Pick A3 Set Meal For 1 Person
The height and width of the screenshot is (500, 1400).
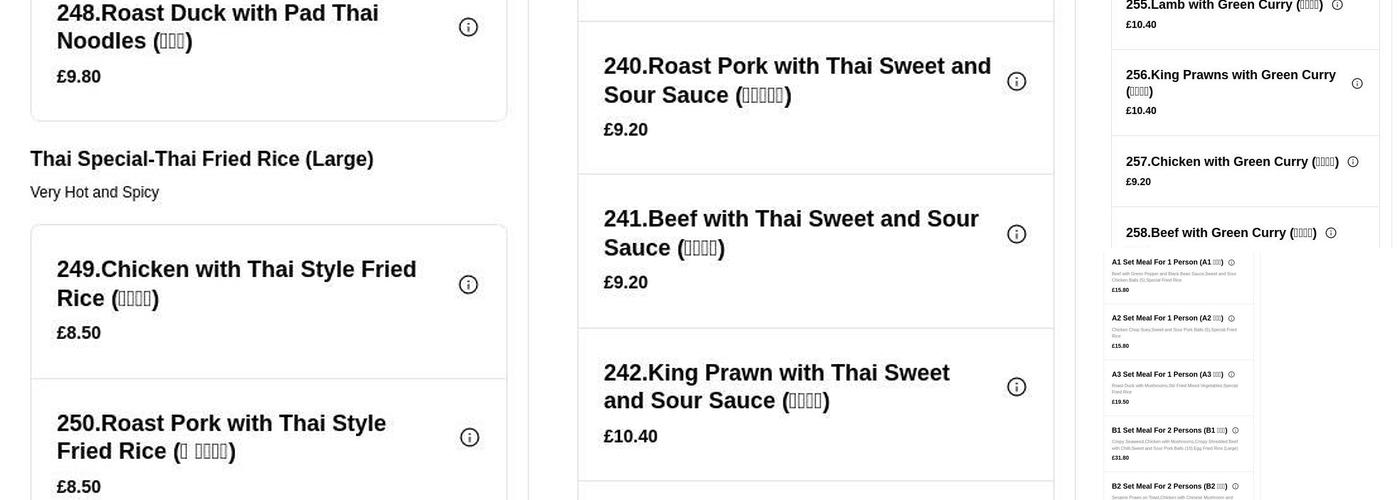[1167, 375]
